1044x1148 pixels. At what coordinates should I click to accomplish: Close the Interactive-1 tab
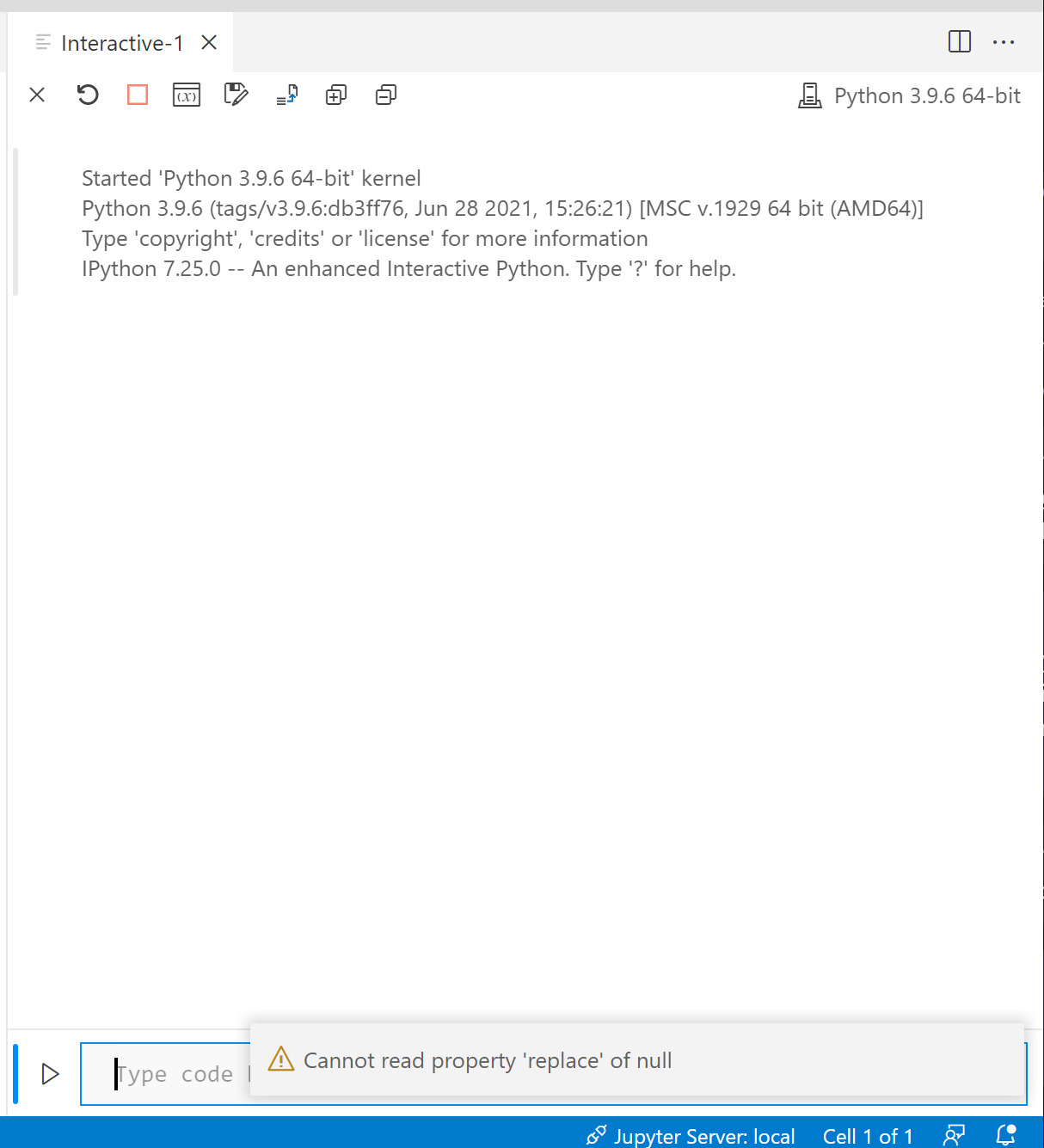[x=208, y=41]
